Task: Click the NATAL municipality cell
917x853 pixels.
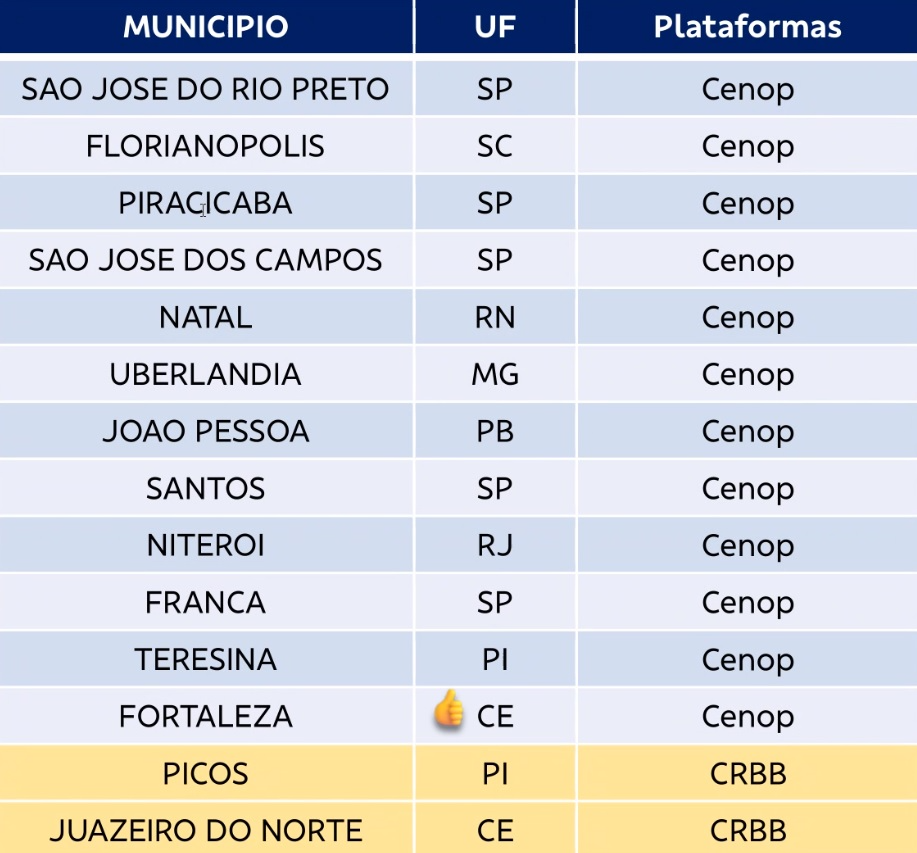Action: [x=206, y=317]
